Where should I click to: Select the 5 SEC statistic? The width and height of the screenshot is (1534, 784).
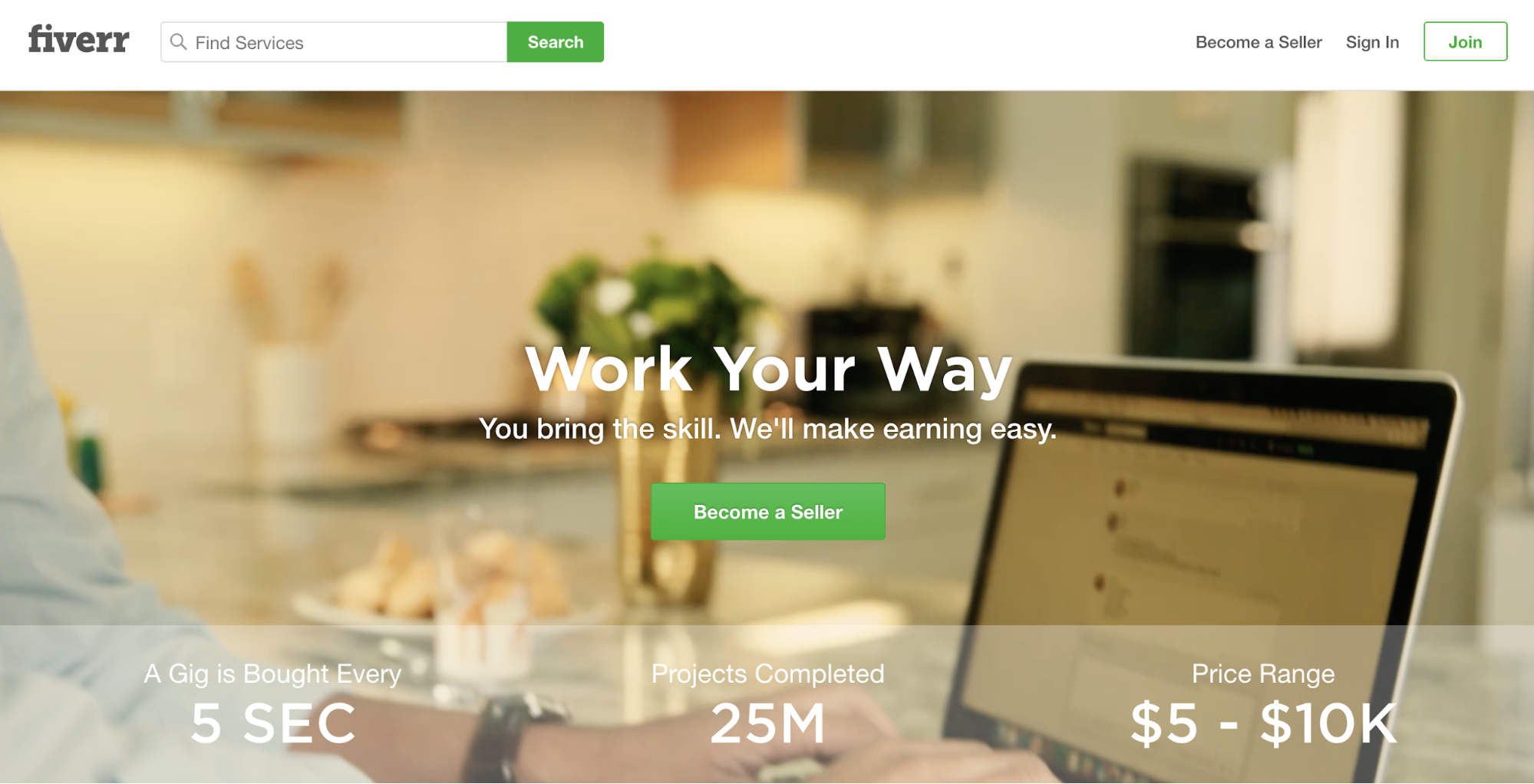[273, 723]
